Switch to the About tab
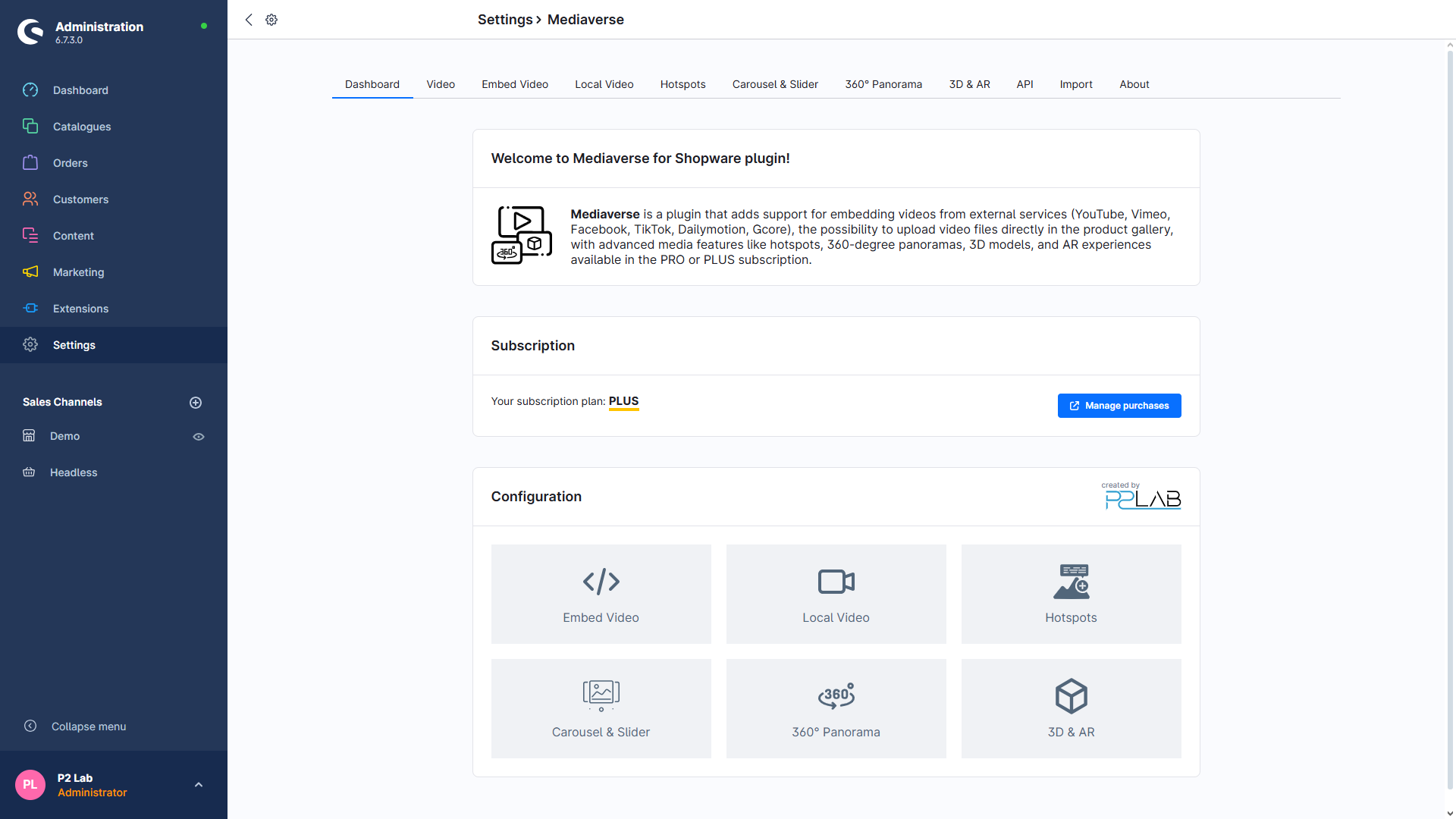1456x819 pixels. pyautogui.click(x=1134, y=84)
